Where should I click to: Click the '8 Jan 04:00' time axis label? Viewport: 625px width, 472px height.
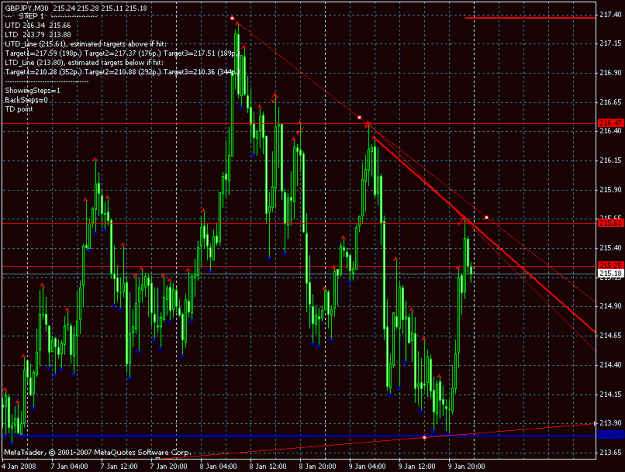pyautogui.click(x=218, y=466)
